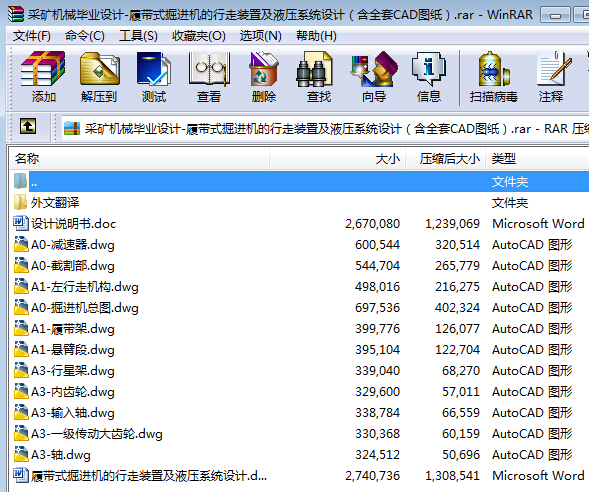Image resolution: width=589 pixels, height=492 pixels.
Task: Click the WinRAR title bar icon
Action: tap(15, 14)
